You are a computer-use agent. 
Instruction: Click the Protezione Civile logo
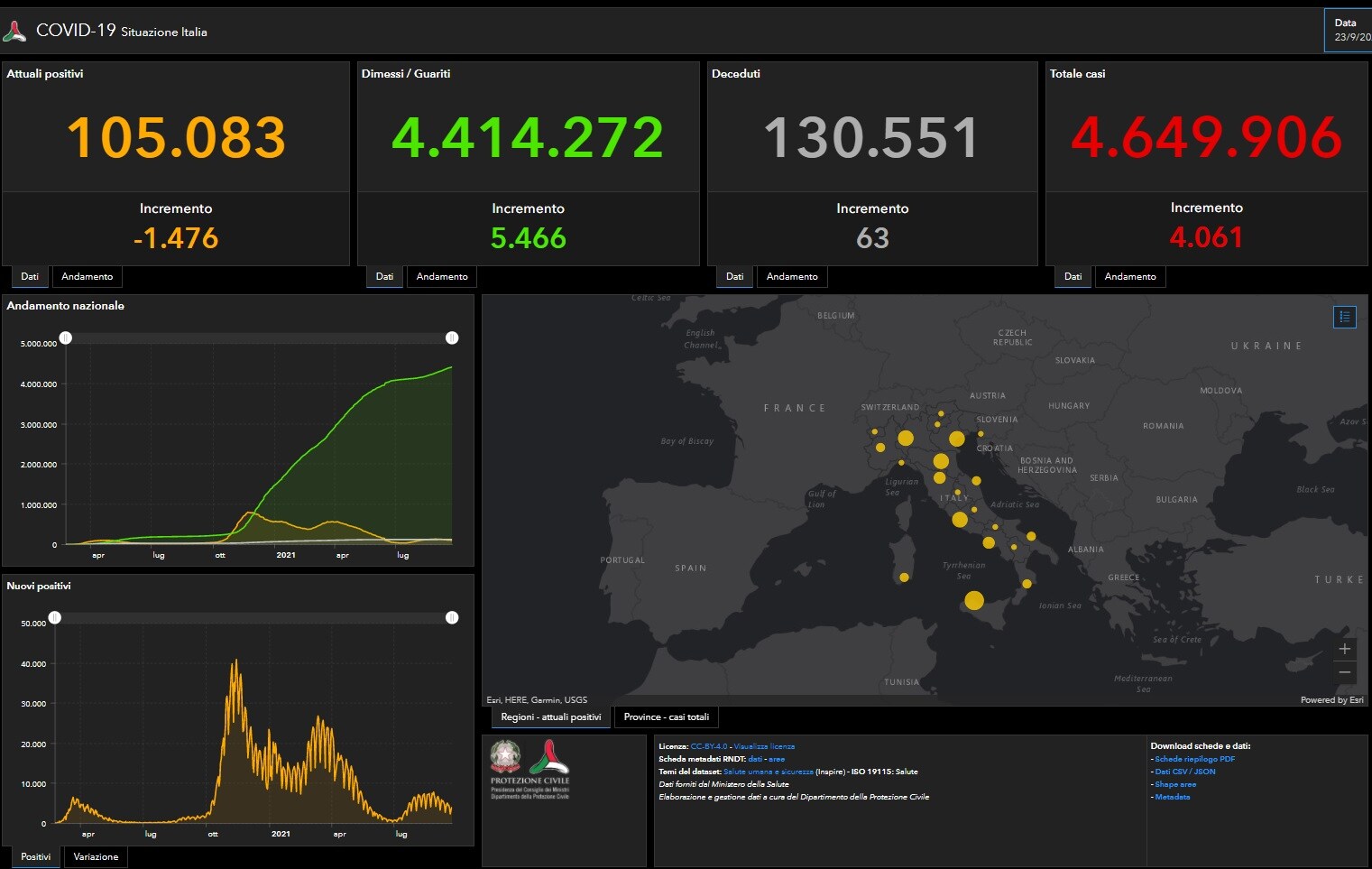pos(548,758)
